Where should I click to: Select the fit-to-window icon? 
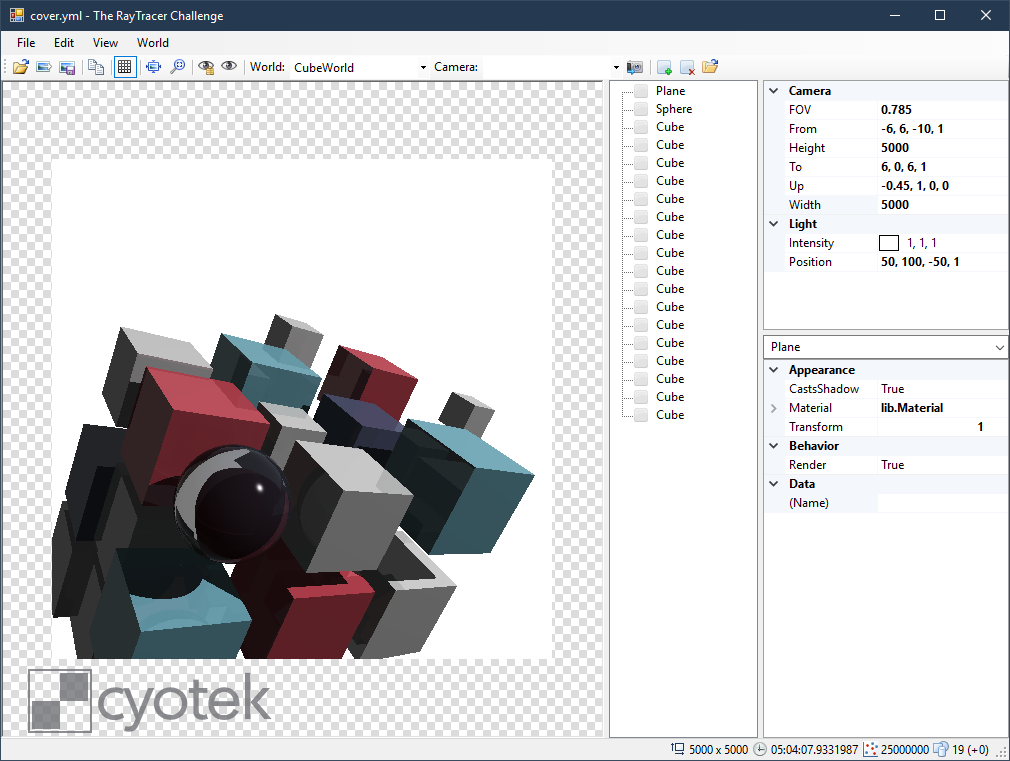[153, 67]
